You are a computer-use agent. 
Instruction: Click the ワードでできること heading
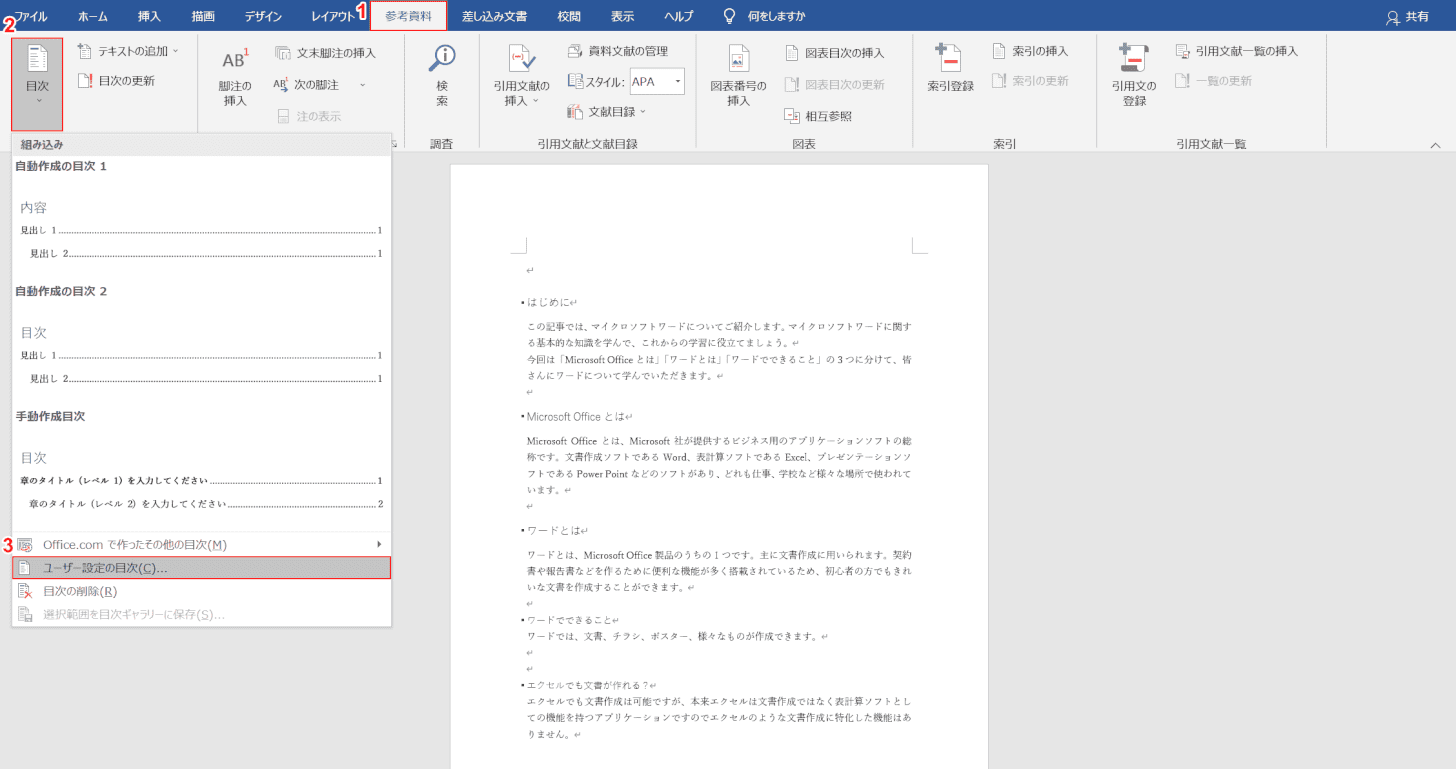click(x=569, y=620)
